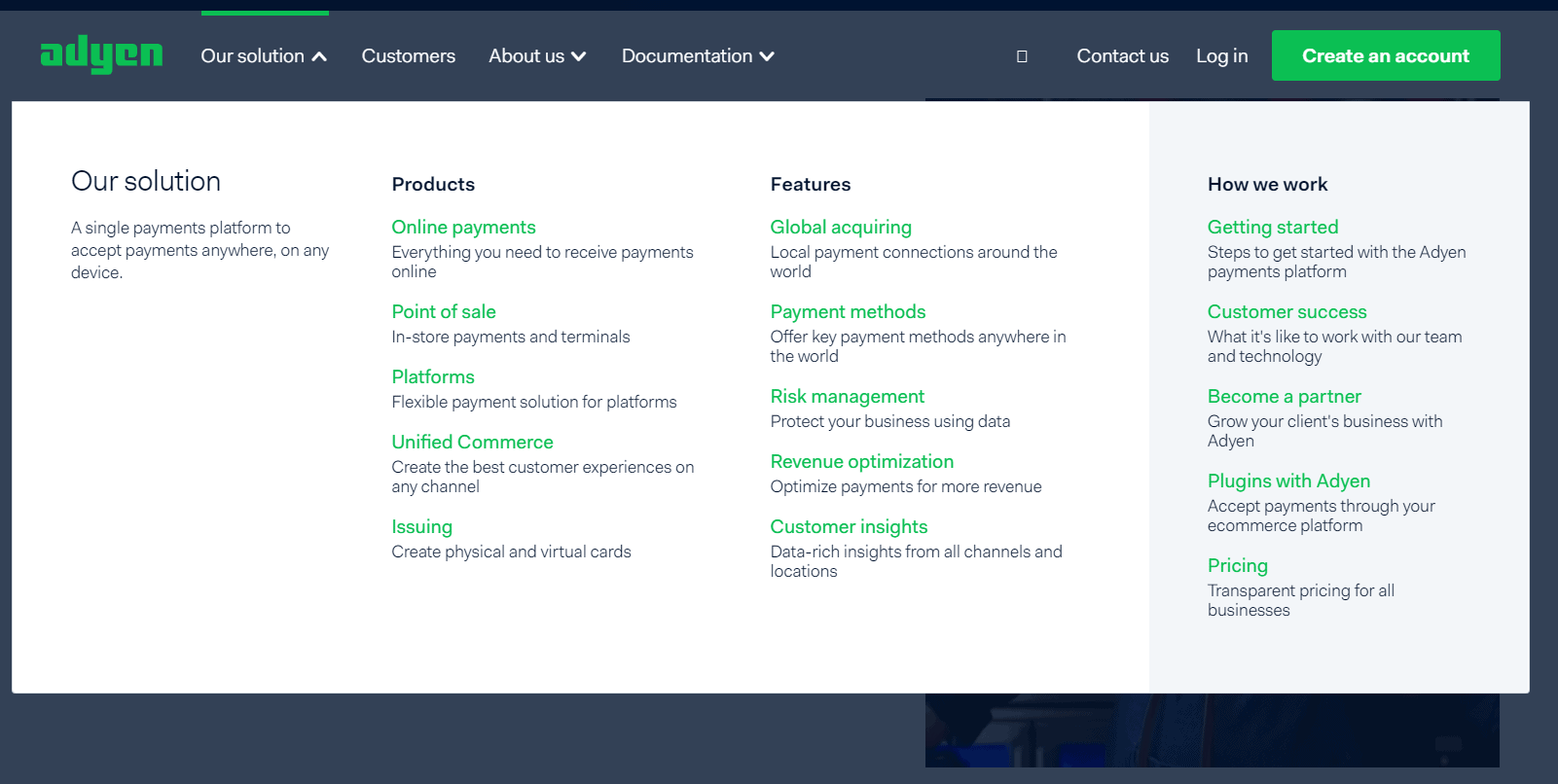This screenshot has height=784, width=1558.
Task: Click the Create an account button
Action: click(x=1386, y=55)
